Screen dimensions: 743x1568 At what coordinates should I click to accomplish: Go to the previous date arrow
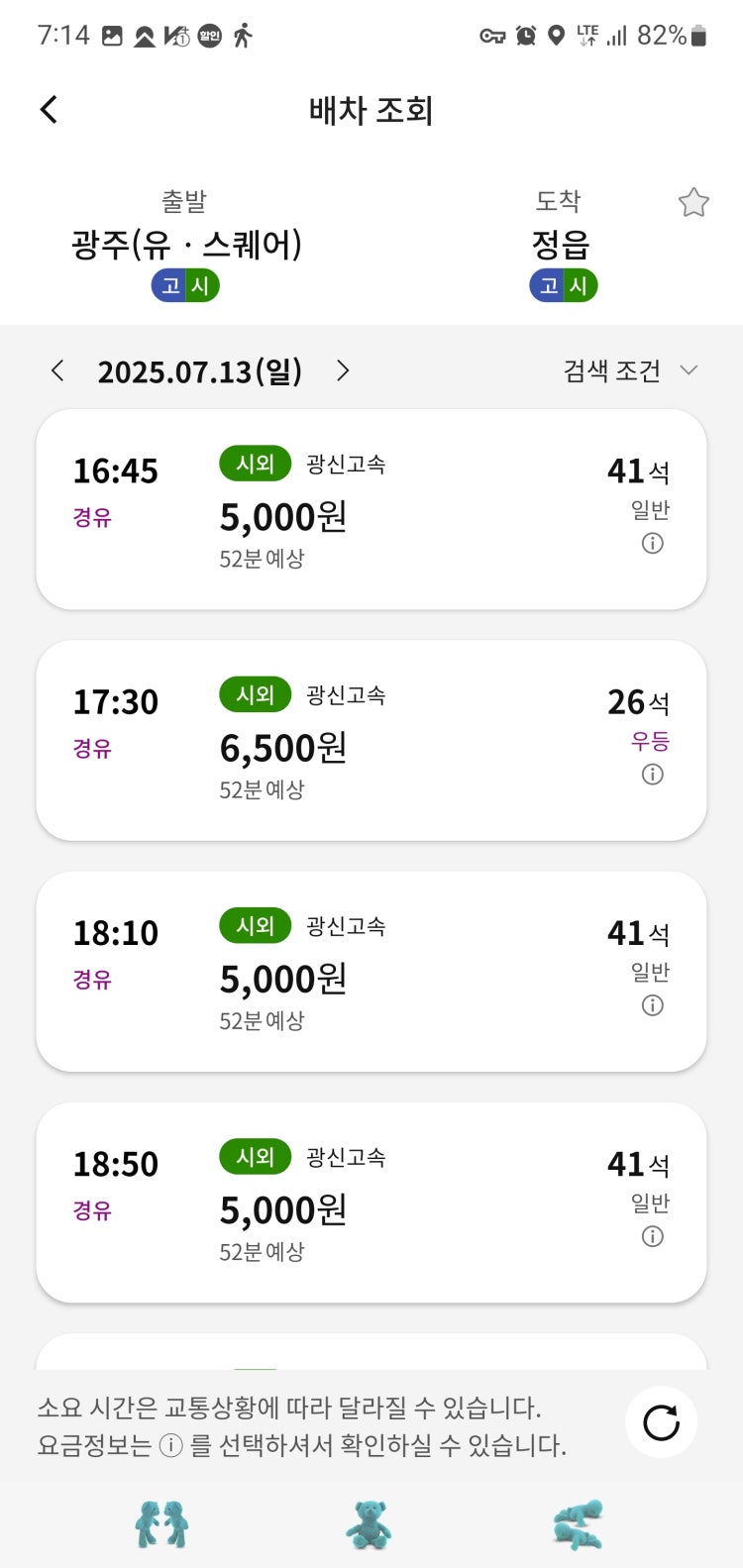coord(57,370)
